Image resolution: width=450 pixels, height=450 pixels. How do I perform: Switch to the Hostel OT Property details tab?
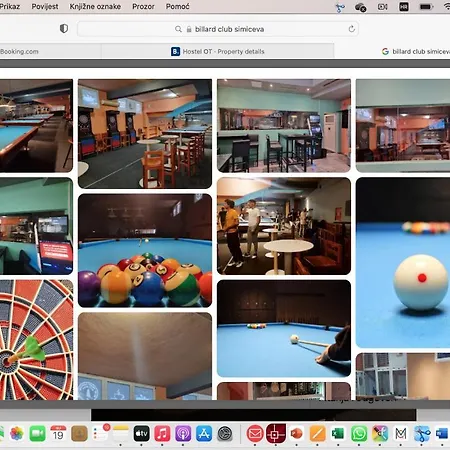point(218,51)
